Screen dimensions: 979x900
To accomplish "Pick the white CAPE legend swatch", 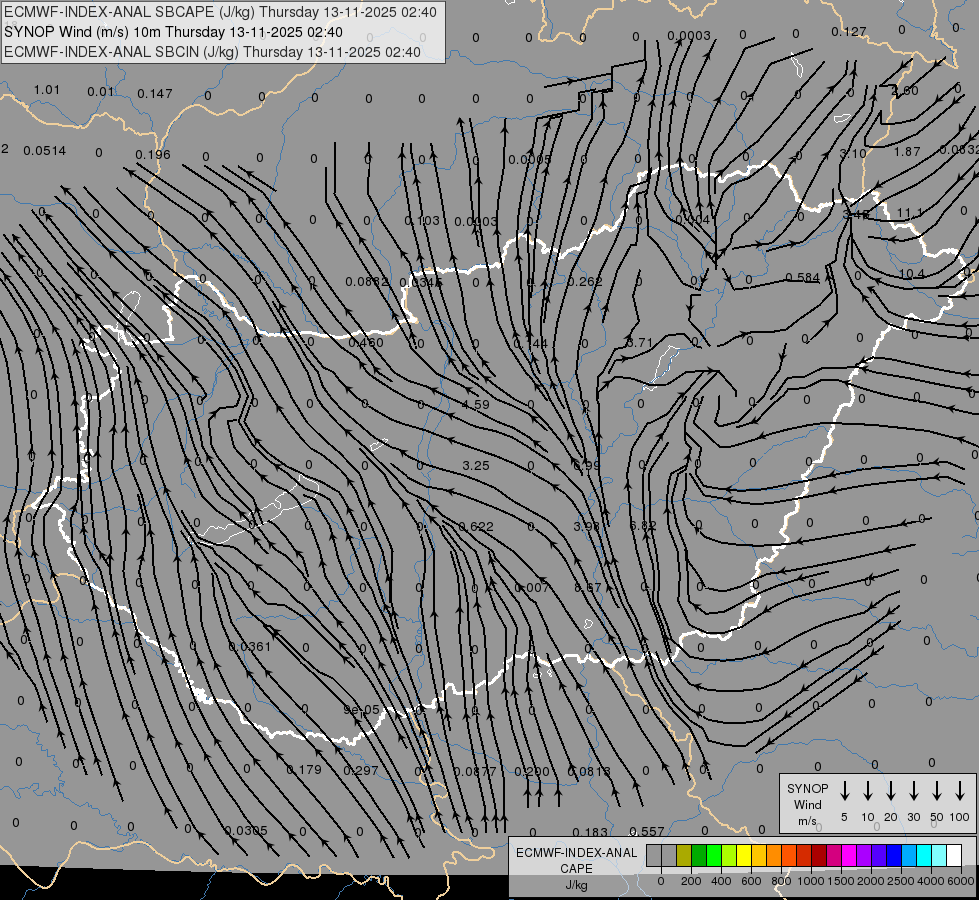I will pyautogui.click(x=953, y=855).
